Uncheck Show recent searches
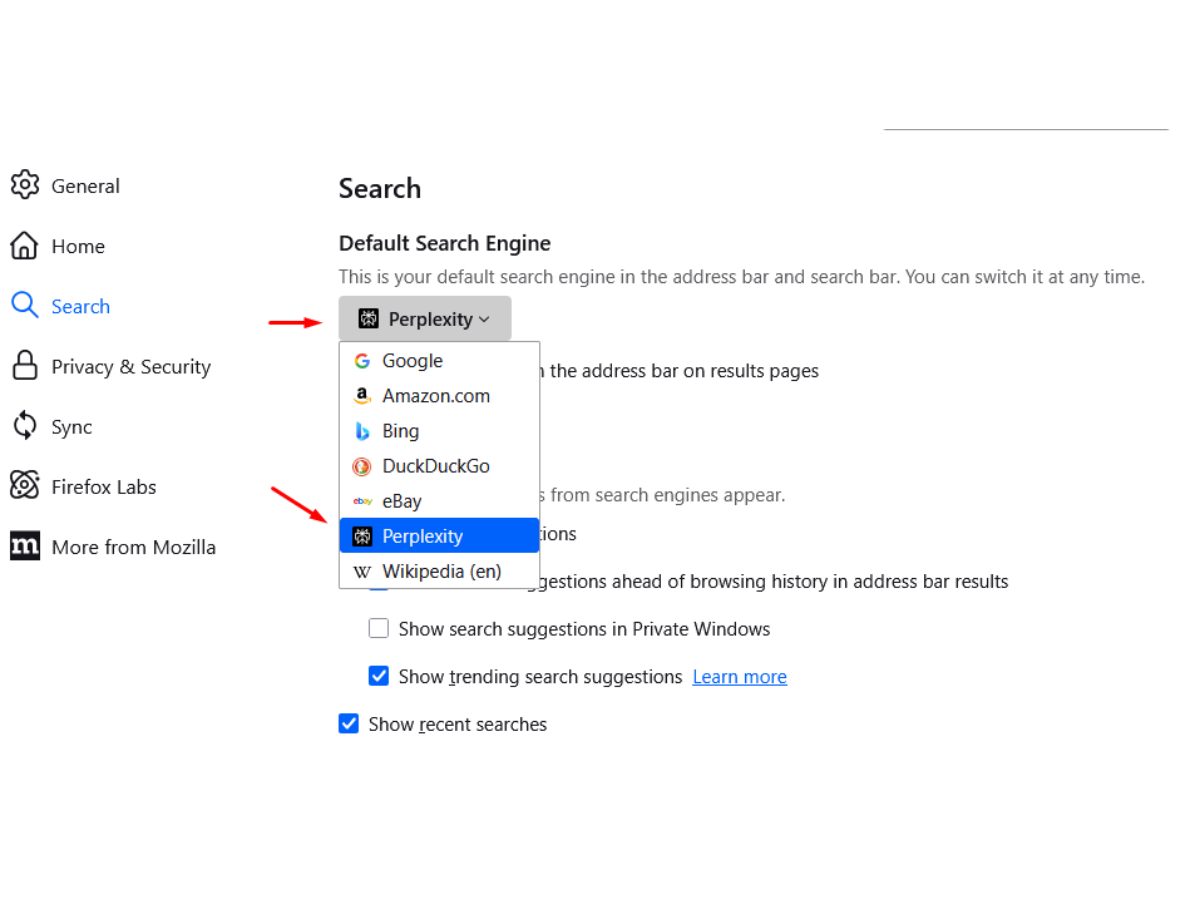The height and width of the screenshot is (900, 1200). click(348, 723)
